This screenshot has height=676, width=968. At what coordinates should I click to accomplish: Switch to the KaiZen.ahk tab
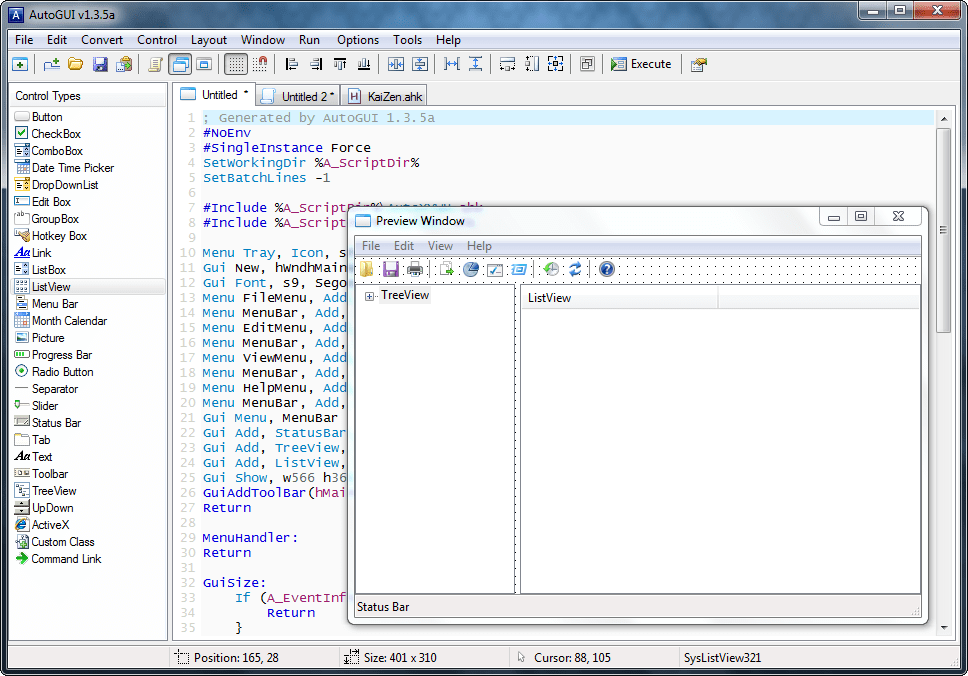coord(387,97)
